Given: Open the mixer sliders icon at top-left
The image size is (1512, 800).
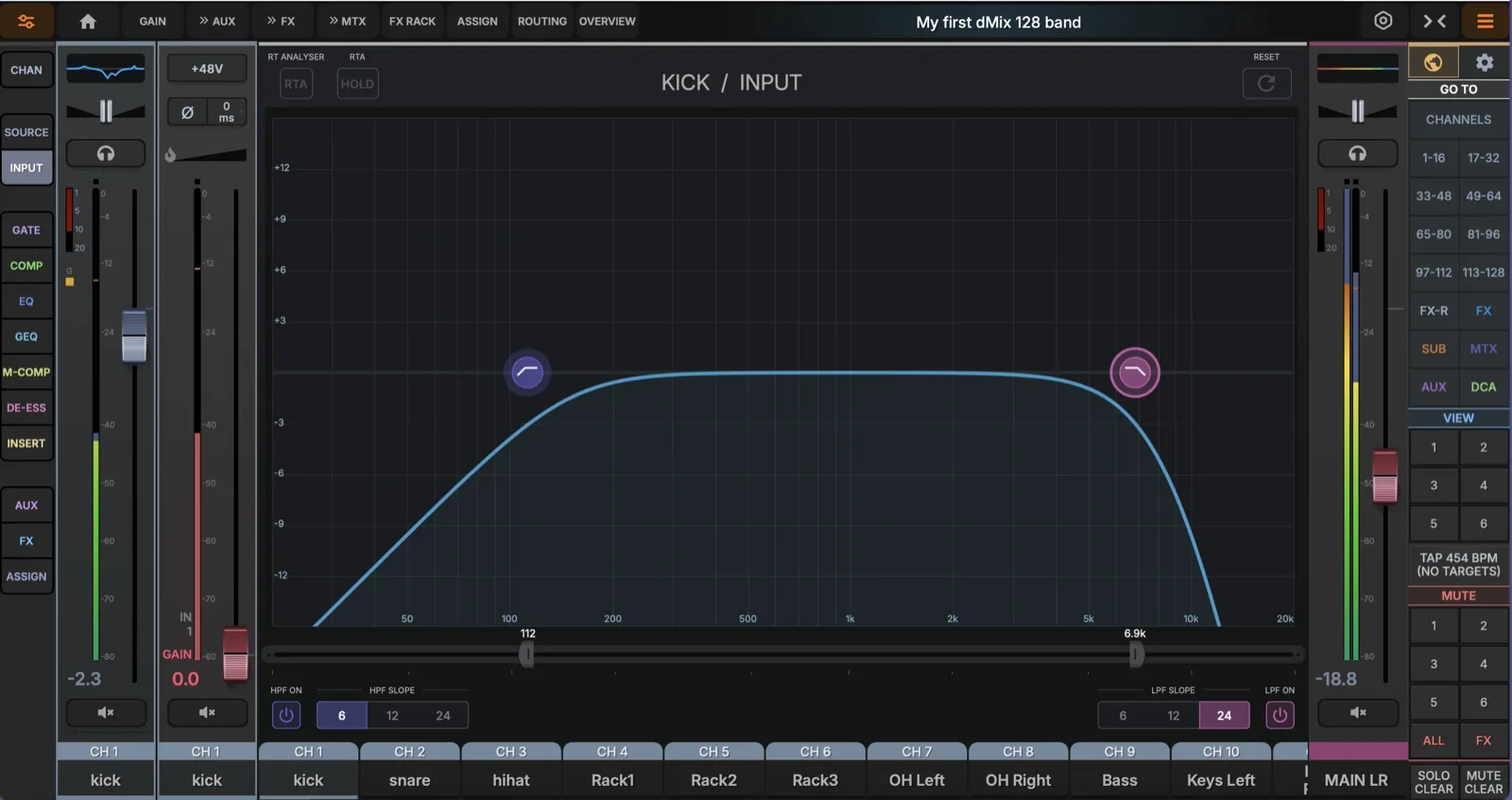Looking at the screenshot, I should [26, 21].
